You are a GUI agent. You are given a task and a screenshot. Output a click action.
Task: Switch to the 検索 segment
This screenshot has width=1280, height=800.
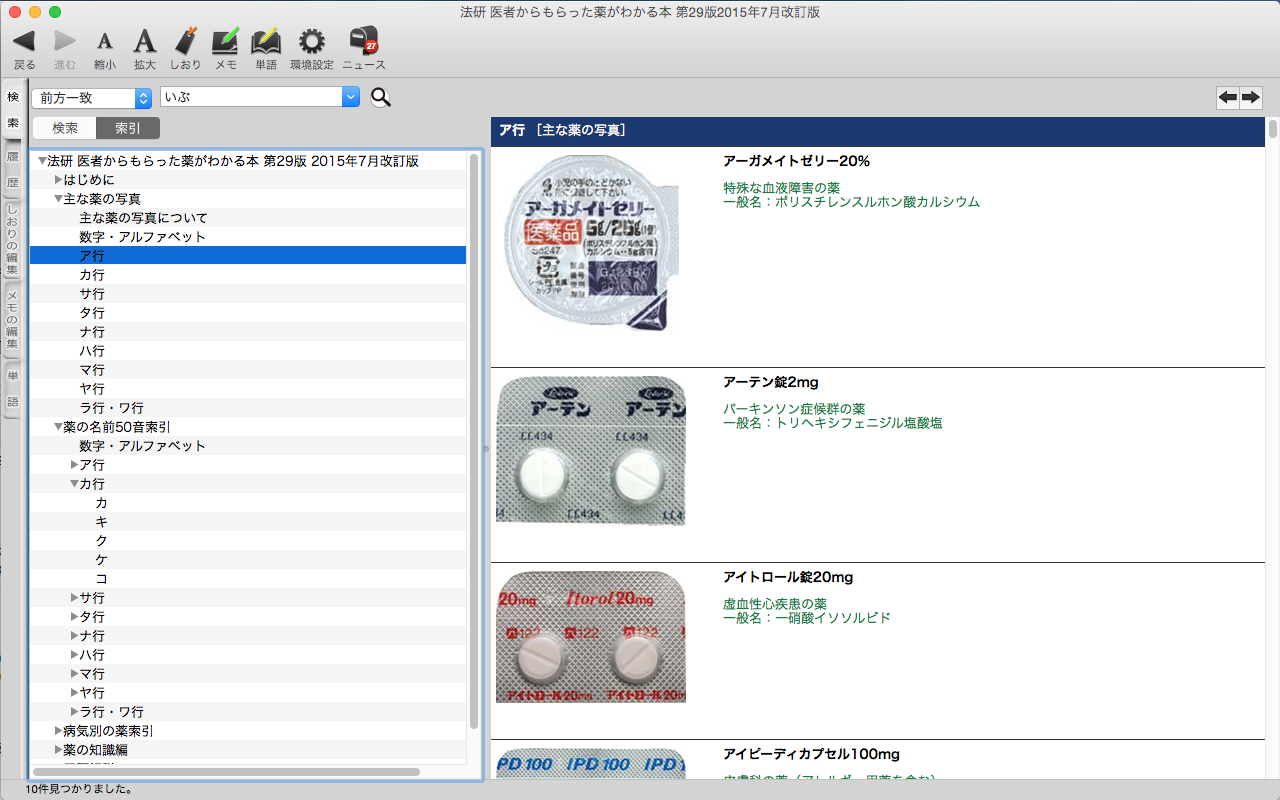[65, 128]
